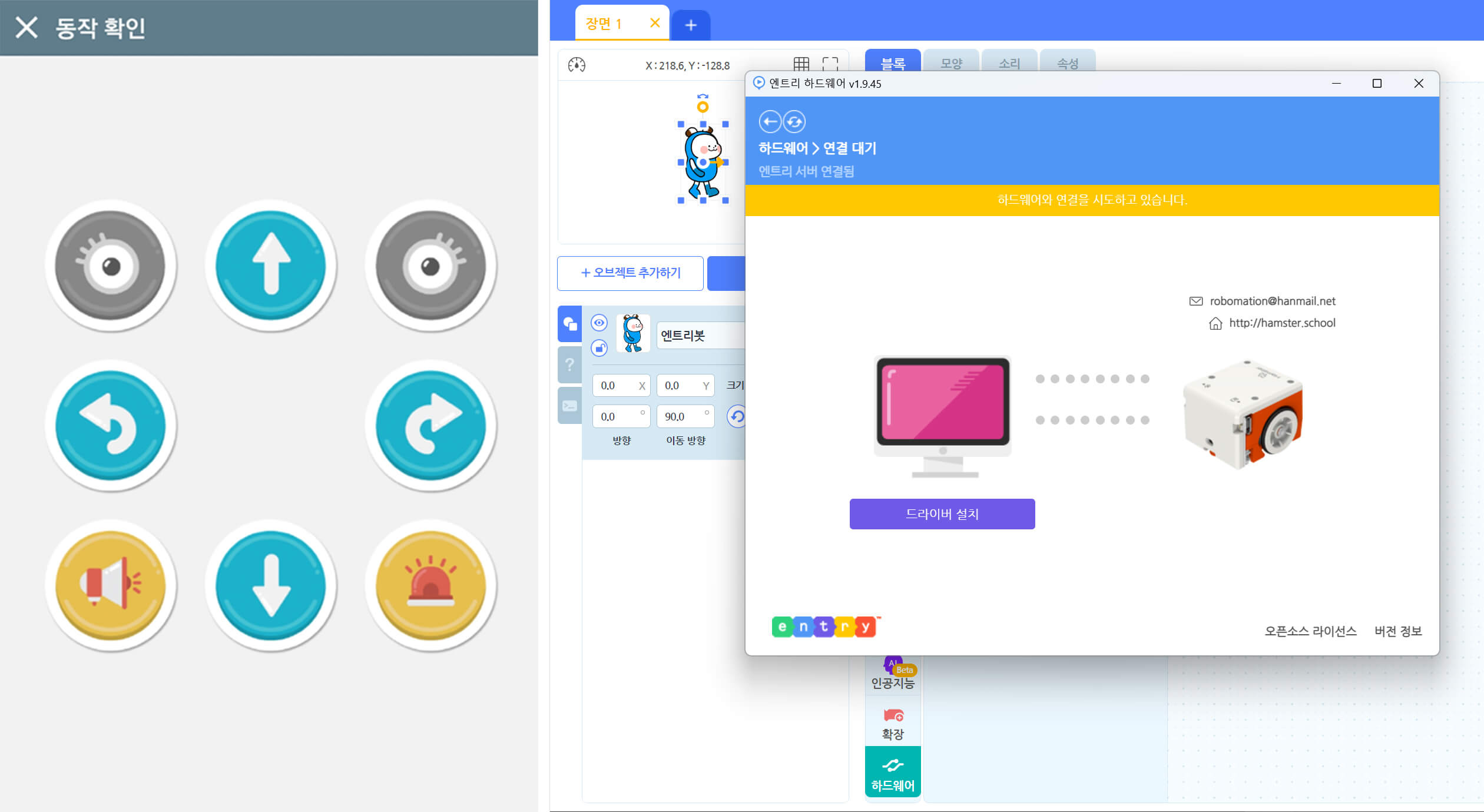Open the help question mark panel
Viewport: 1484px width, 812px height.
click(569, 364)
